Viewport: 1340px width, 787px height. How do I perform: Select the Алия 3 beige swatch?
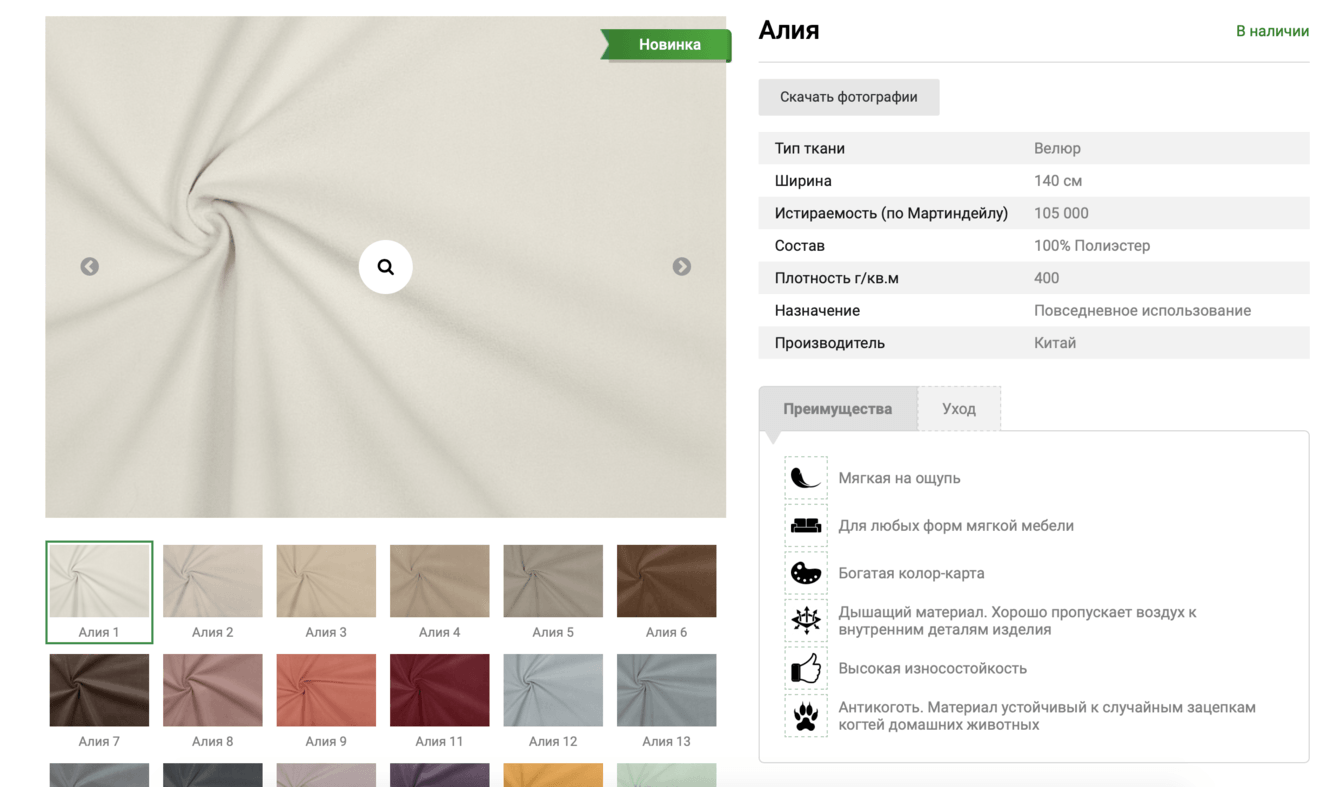coord(326,581)
